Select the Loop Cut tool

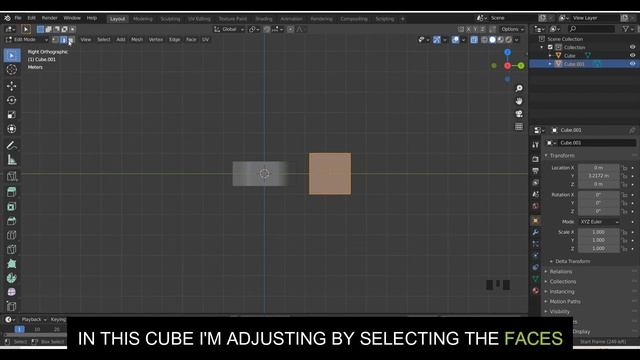[x=12, y=235]
